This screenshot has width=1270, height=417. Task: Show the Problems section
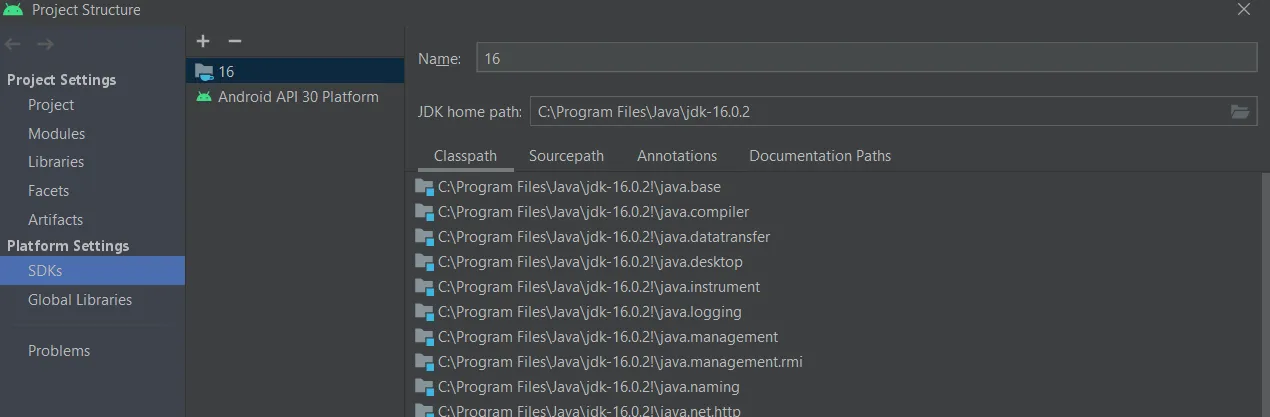tap(59, 351)
